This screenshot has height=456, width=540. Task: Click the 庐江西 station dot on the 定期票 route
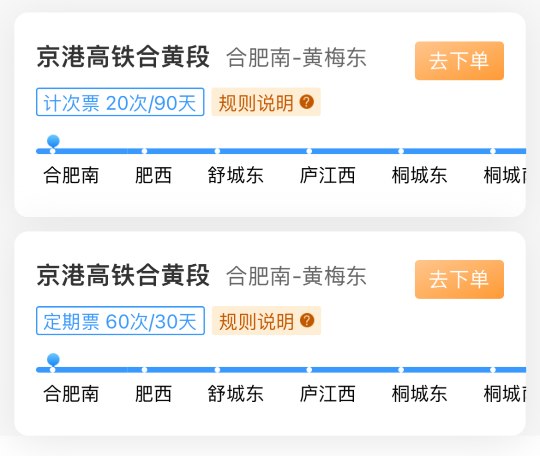[x=309, y=370]
